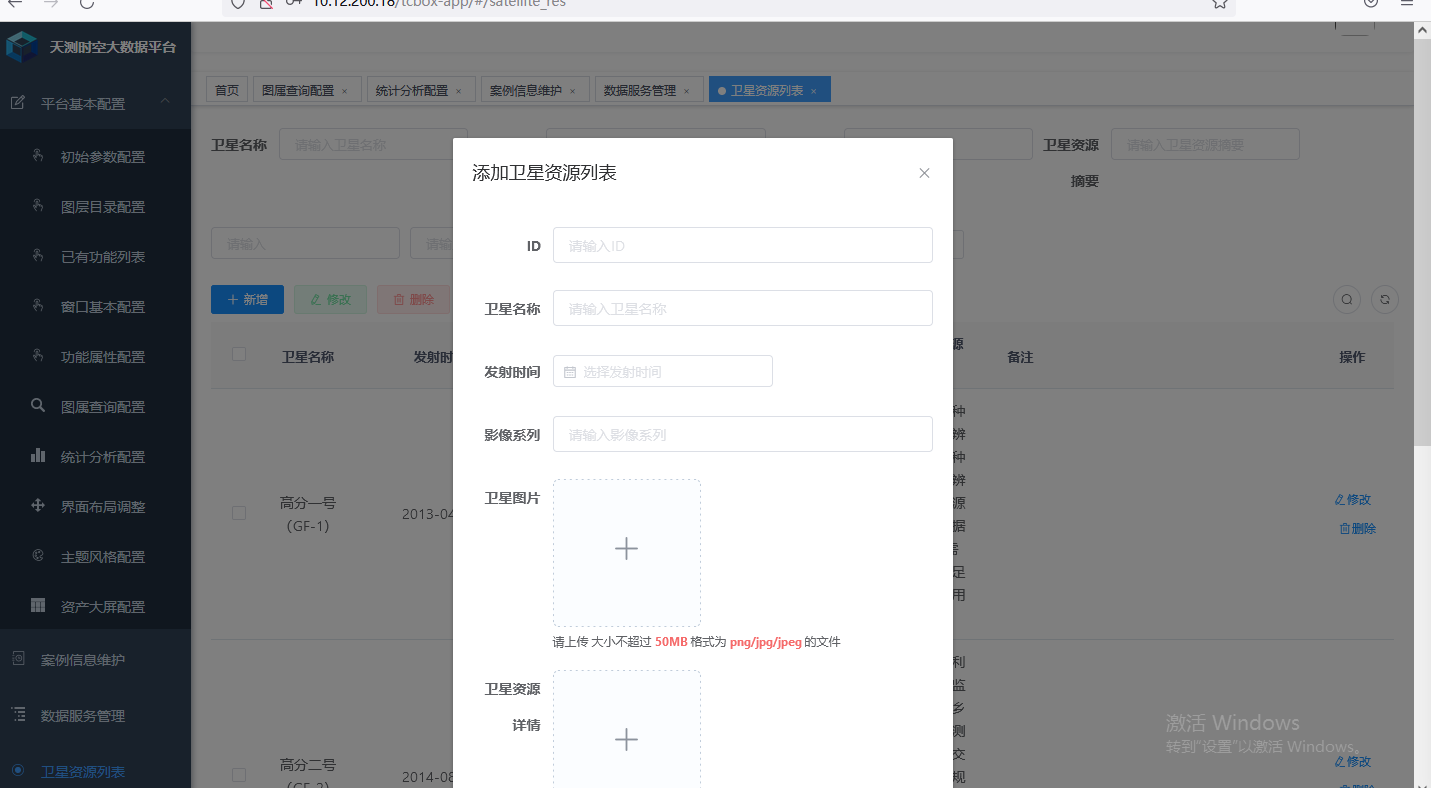This screenshot has height=788, width=1431.
Task: Check the 高分二号 row checkbox
Action: (x=239, y=776)
